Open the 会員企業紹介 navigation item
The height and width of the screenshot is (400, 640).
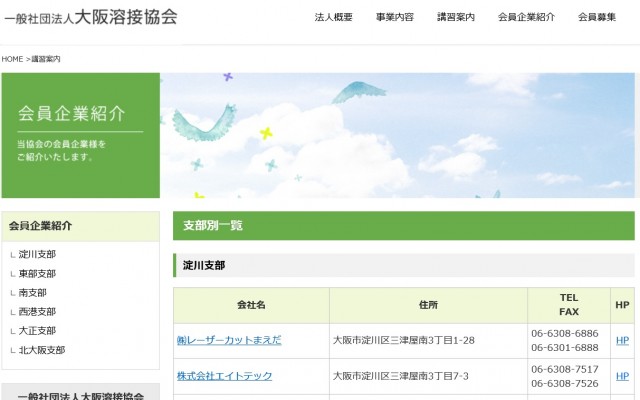click(526, 17)
